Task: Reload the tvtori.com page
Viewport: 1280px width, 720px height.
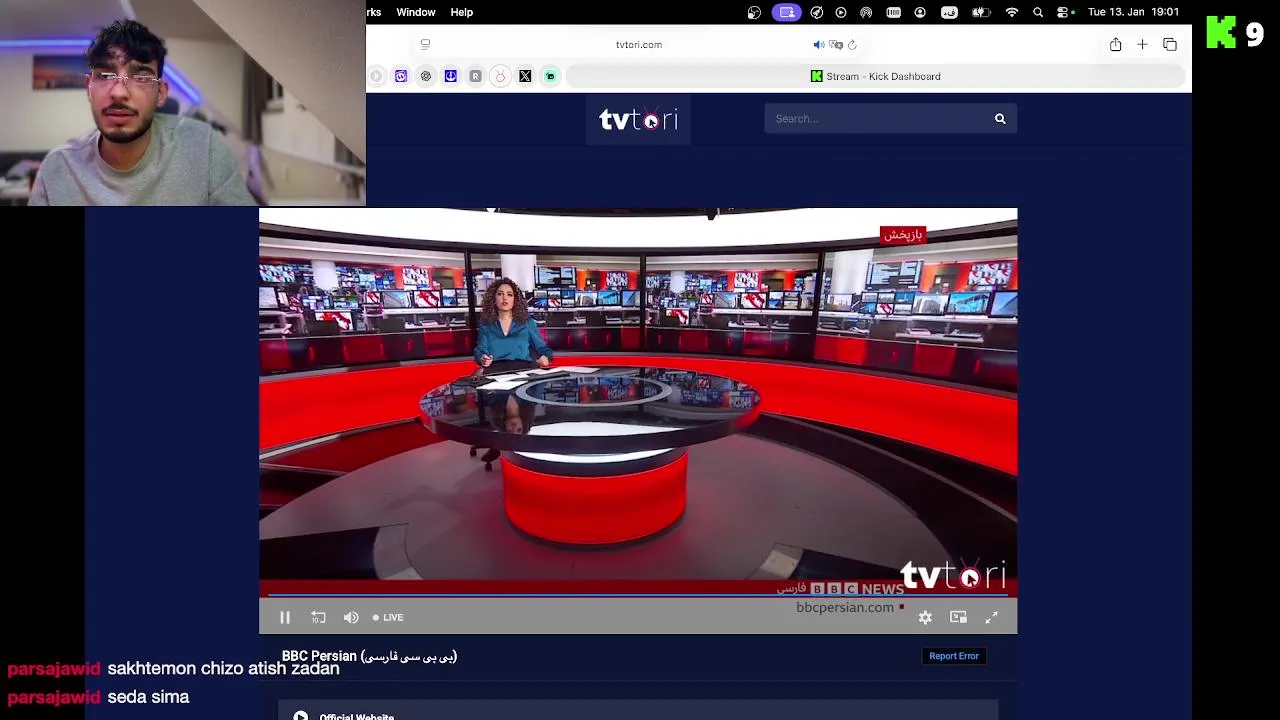Action: pos(852,44)
